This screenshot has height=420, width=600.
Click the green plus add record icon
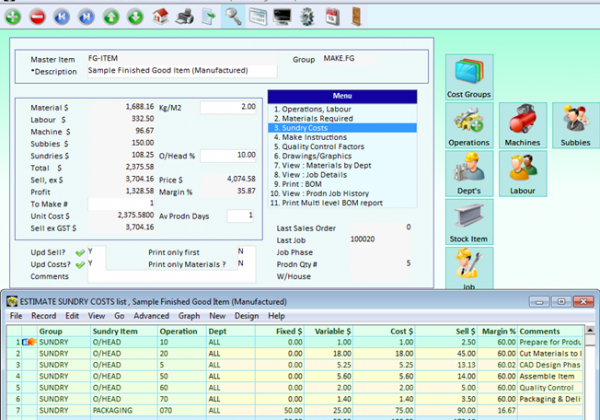pyautogui.click(x=13, y=17)
